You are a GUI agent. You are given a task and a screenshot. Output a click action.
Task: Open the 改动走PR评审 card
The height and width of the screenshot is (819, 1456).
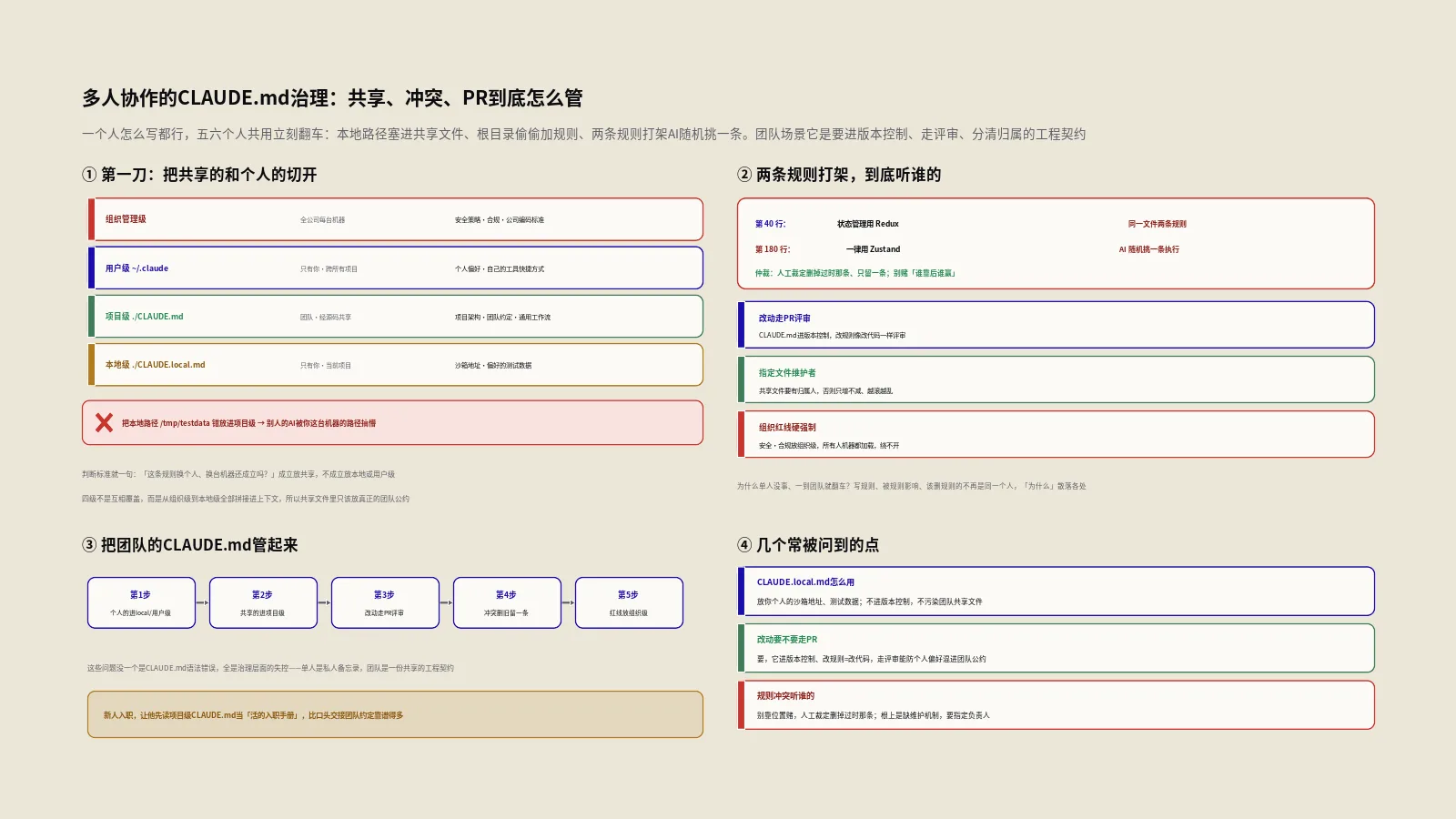(x=1056, y=325)
